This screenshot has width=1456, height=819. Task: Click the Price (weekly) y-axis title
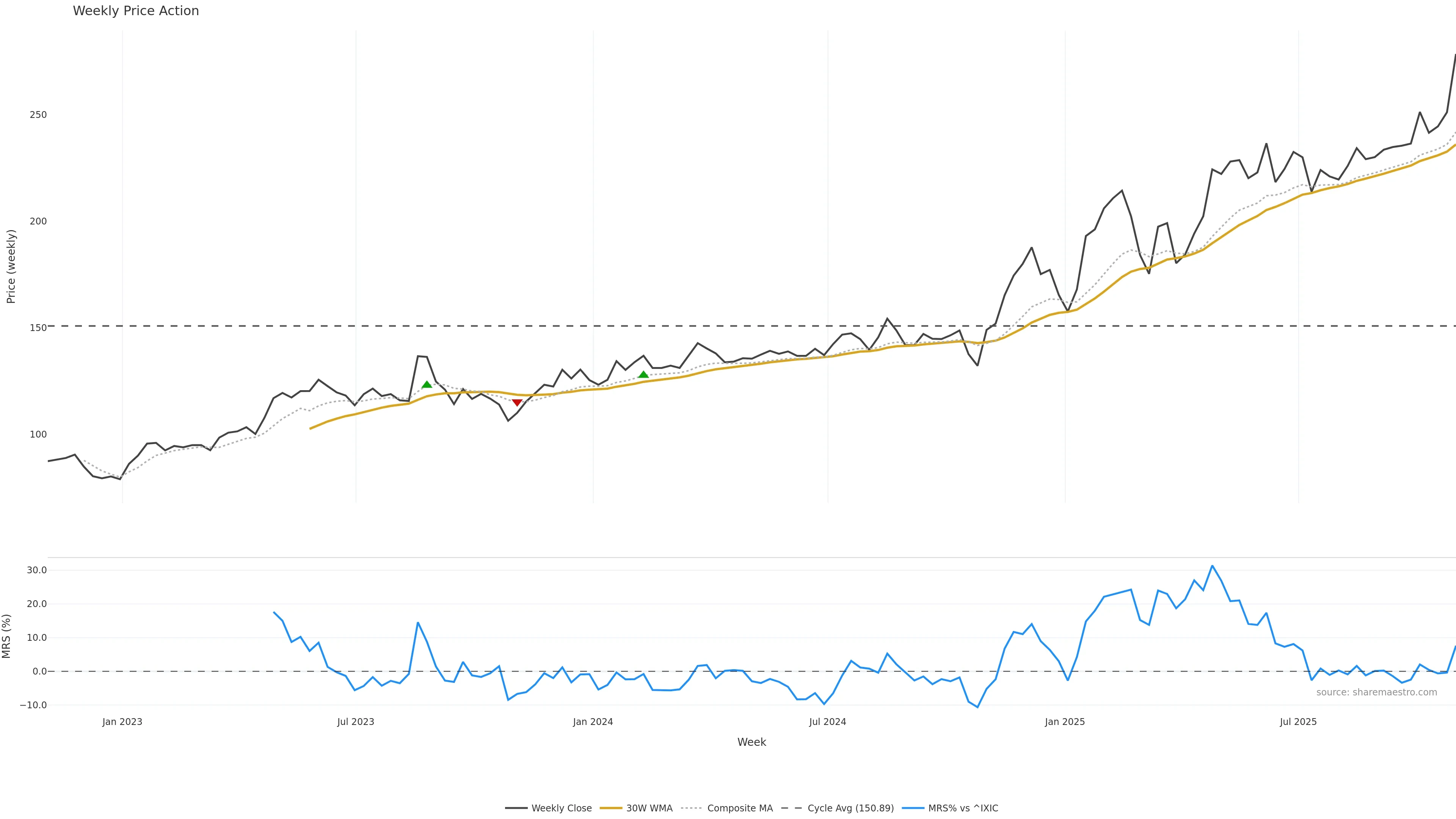tap(11, 266)
